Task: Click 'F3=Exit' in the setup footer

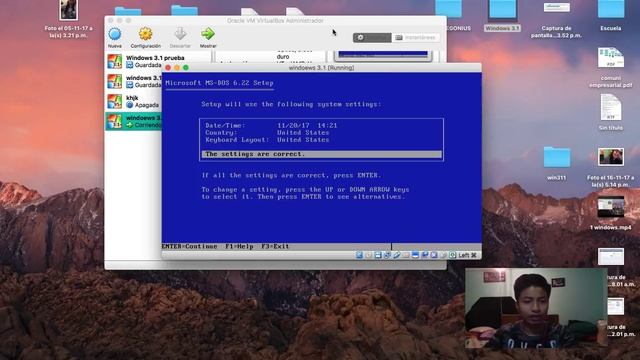Action: coord(275,247)
